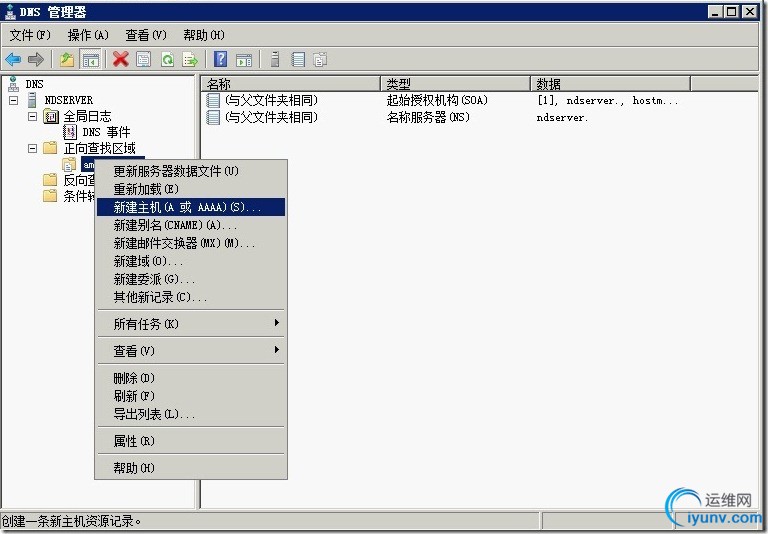768x534 pixels.
Task: Choose 删除(D) from context menu
Action: click(191, 378)
